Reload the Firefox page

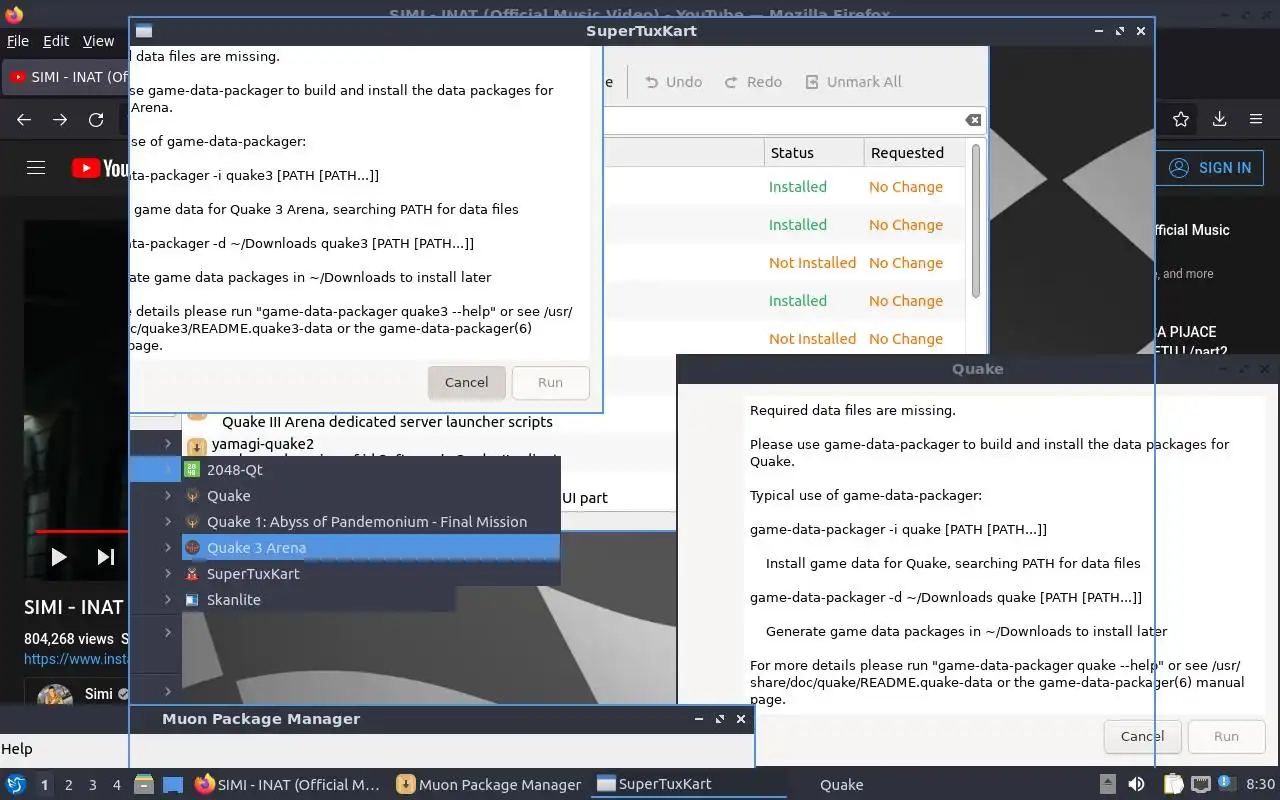click(x=96, y=119)
